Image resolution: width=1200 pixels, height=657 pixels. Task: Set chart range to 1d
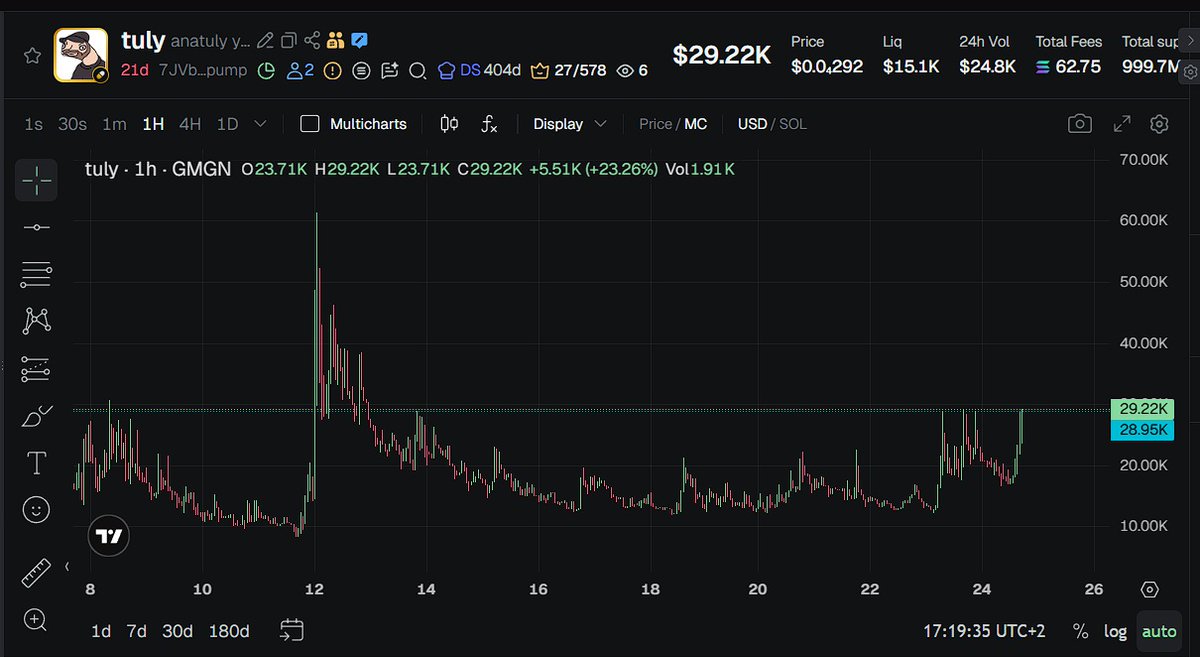click(x=101, y=631)
